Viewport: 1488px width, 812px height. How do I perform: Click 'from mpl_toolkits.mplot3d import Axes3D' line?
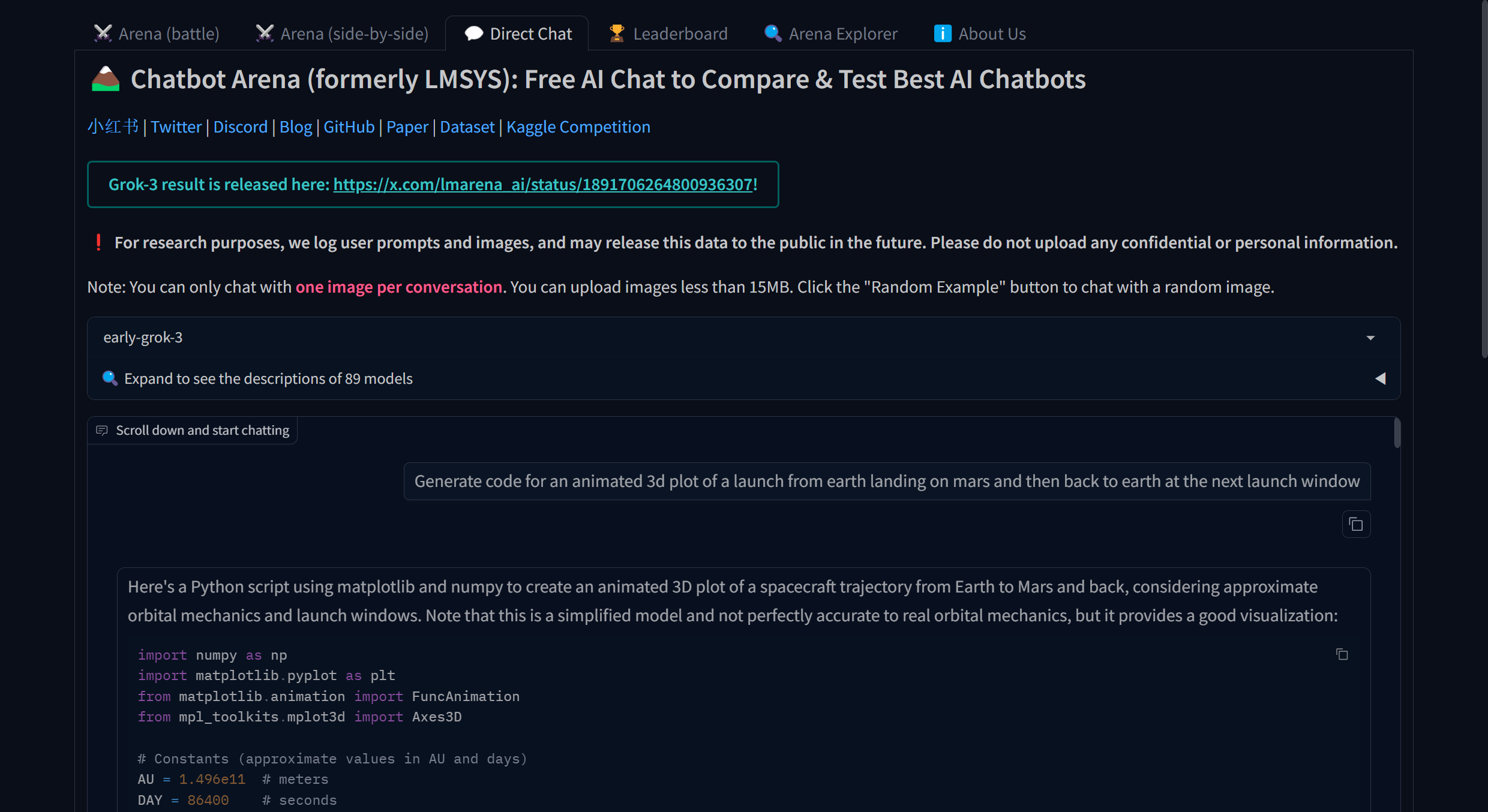(x=299, y=717)
